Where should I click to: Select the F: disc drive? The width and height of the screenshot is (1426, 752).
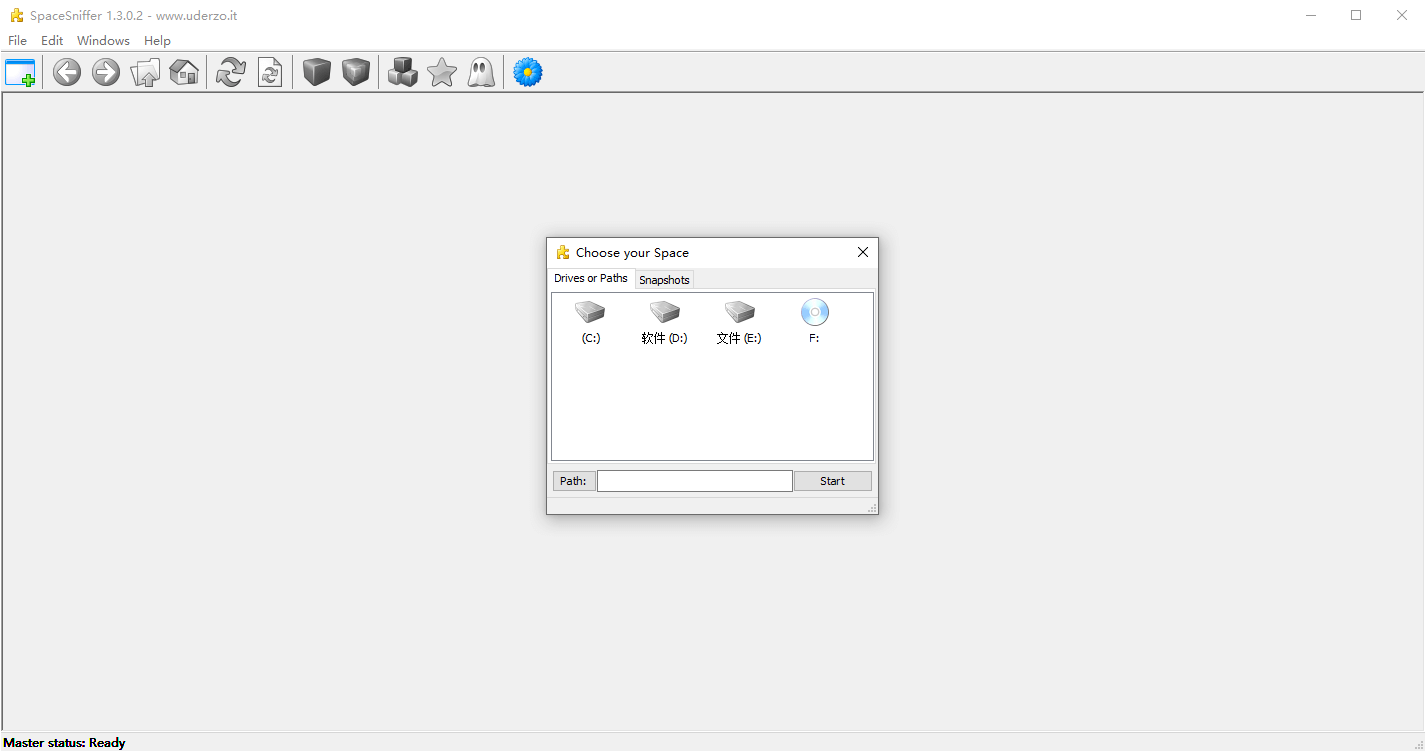pyautogui.click(x=814, y=322)
